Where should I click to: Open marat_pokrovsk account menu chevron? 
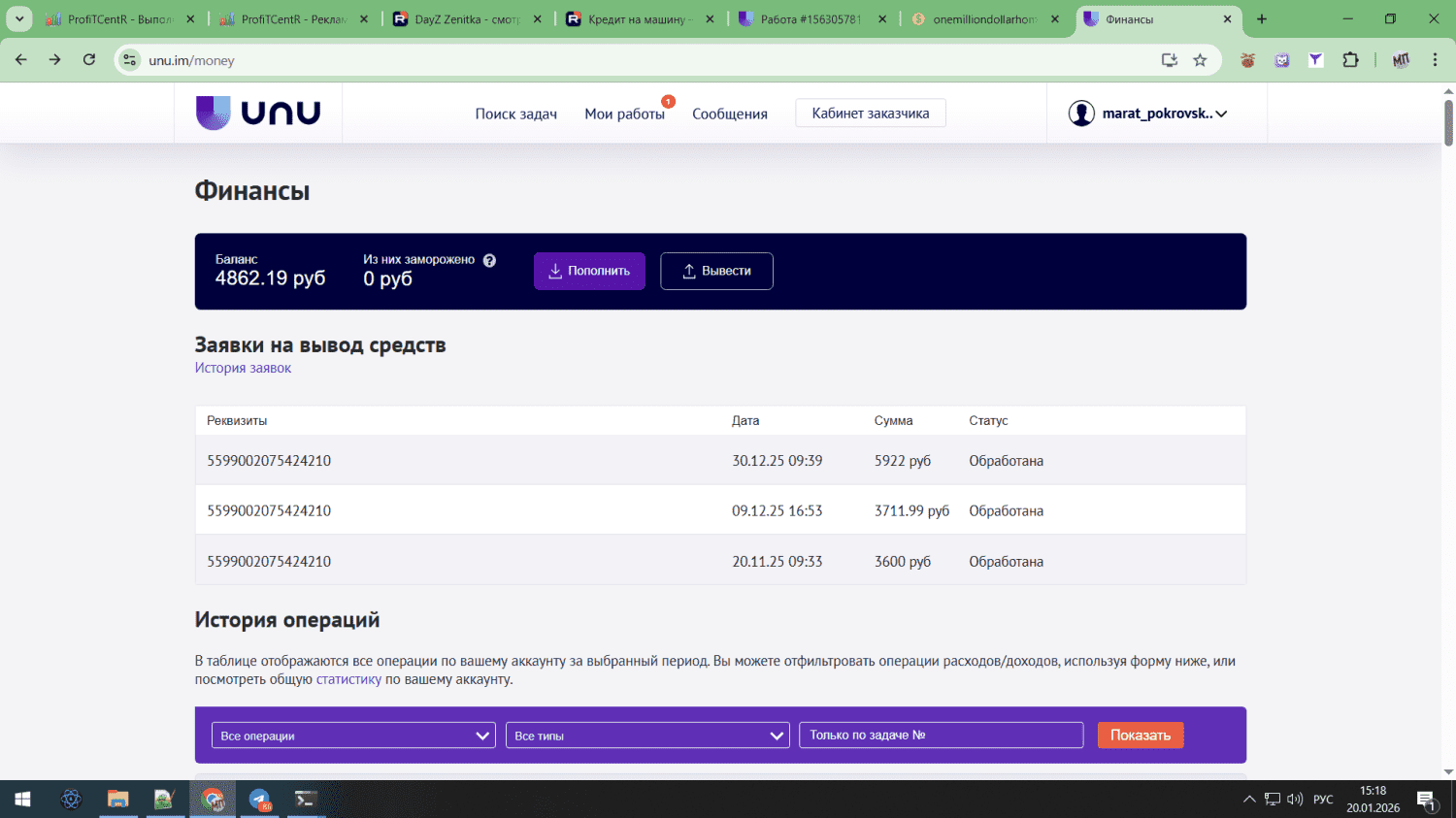coord(1221,114)
